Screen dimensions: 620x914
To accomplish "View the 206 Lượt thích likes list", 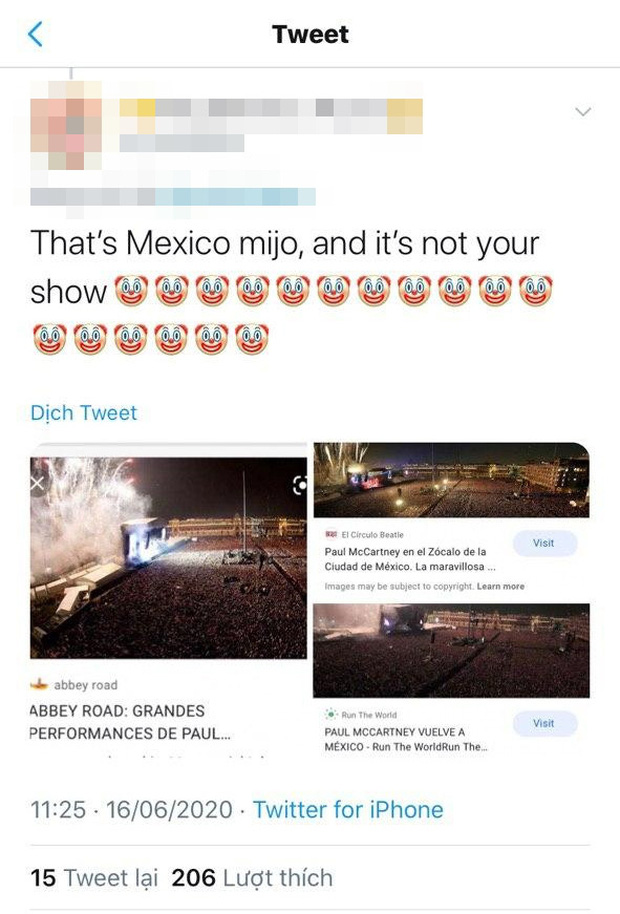I will 252,878.
